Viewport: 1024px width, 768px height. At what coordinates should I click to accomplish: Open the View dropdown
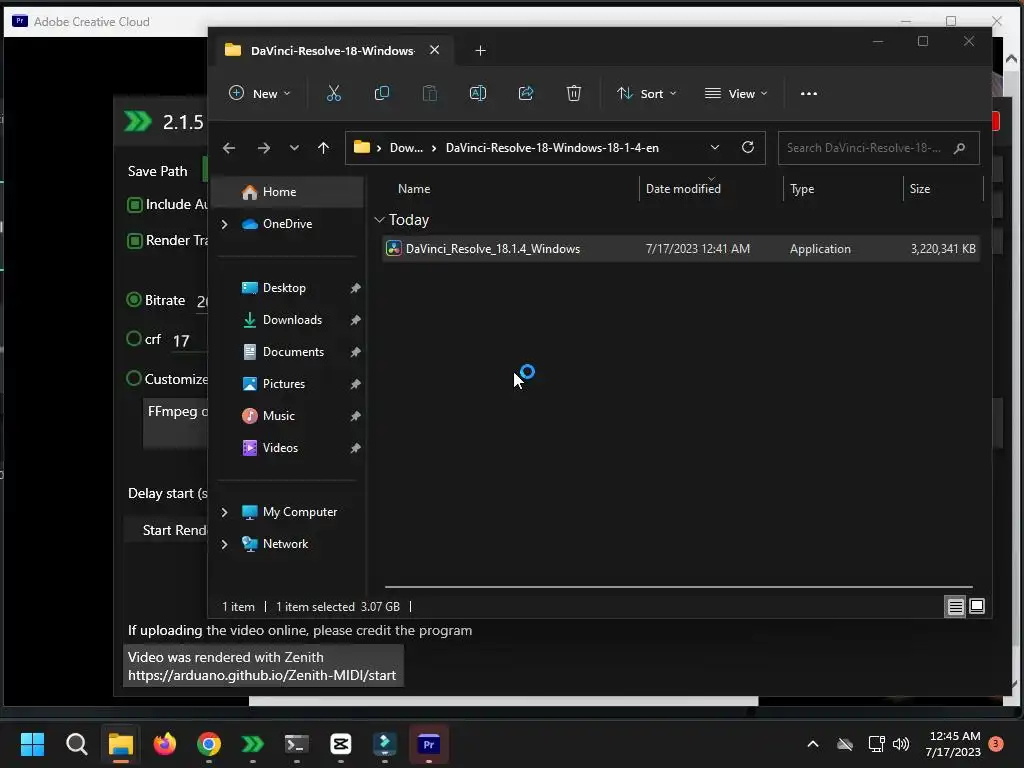click(x=736, y=93)
